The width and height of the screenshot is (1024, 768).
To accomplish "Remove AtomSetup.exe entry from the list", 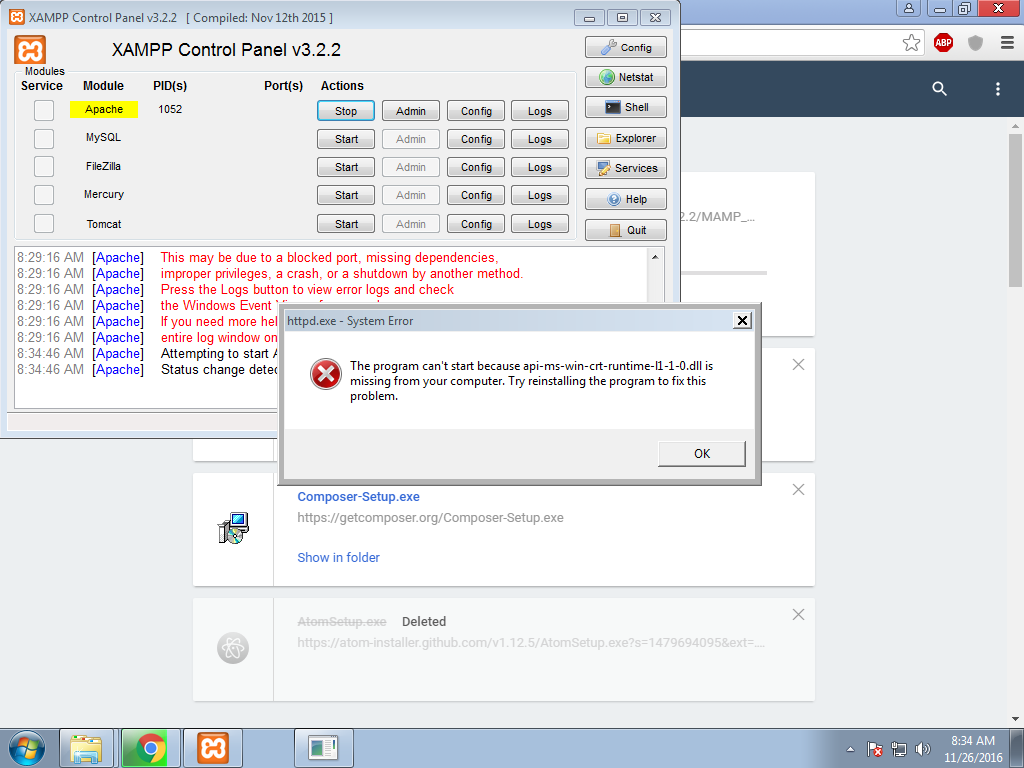I will 798,615.
